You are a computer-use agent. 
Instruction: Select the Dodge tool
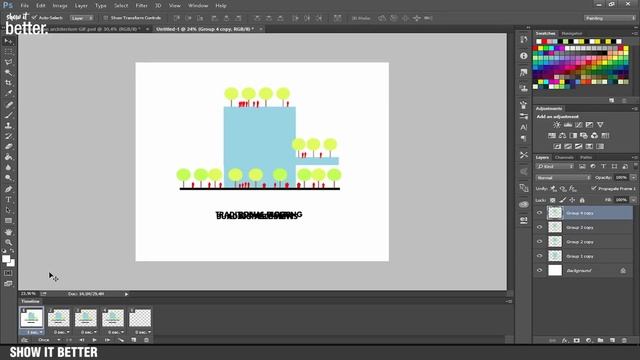[x=8, y=178]
